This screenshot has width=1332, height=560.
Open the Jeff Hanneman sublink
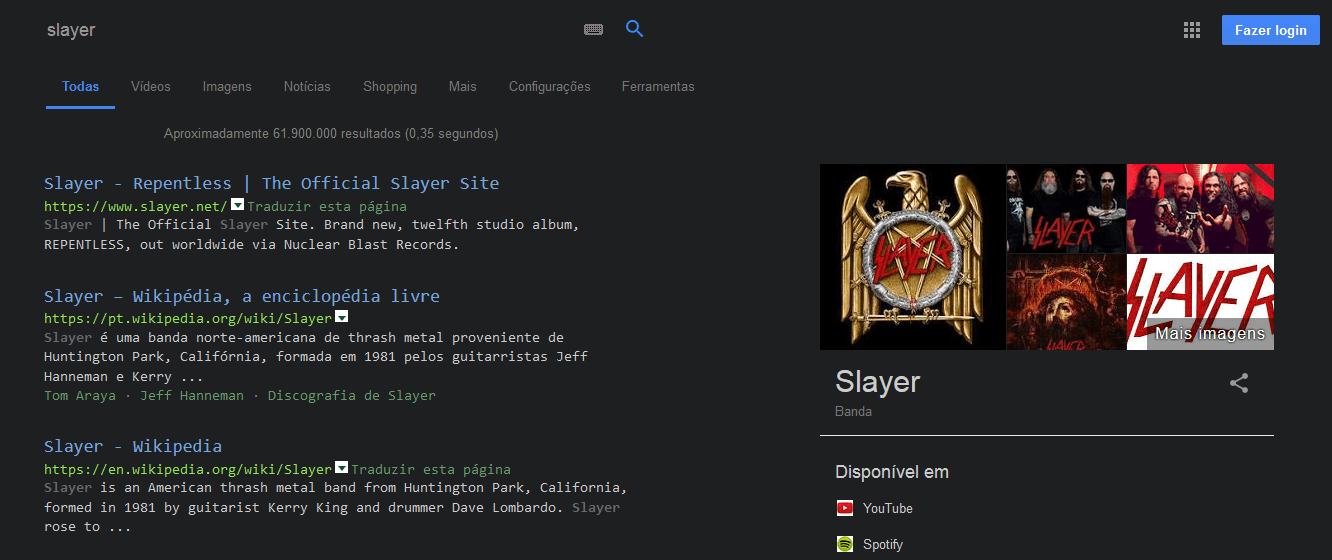[x=192, y=395]
